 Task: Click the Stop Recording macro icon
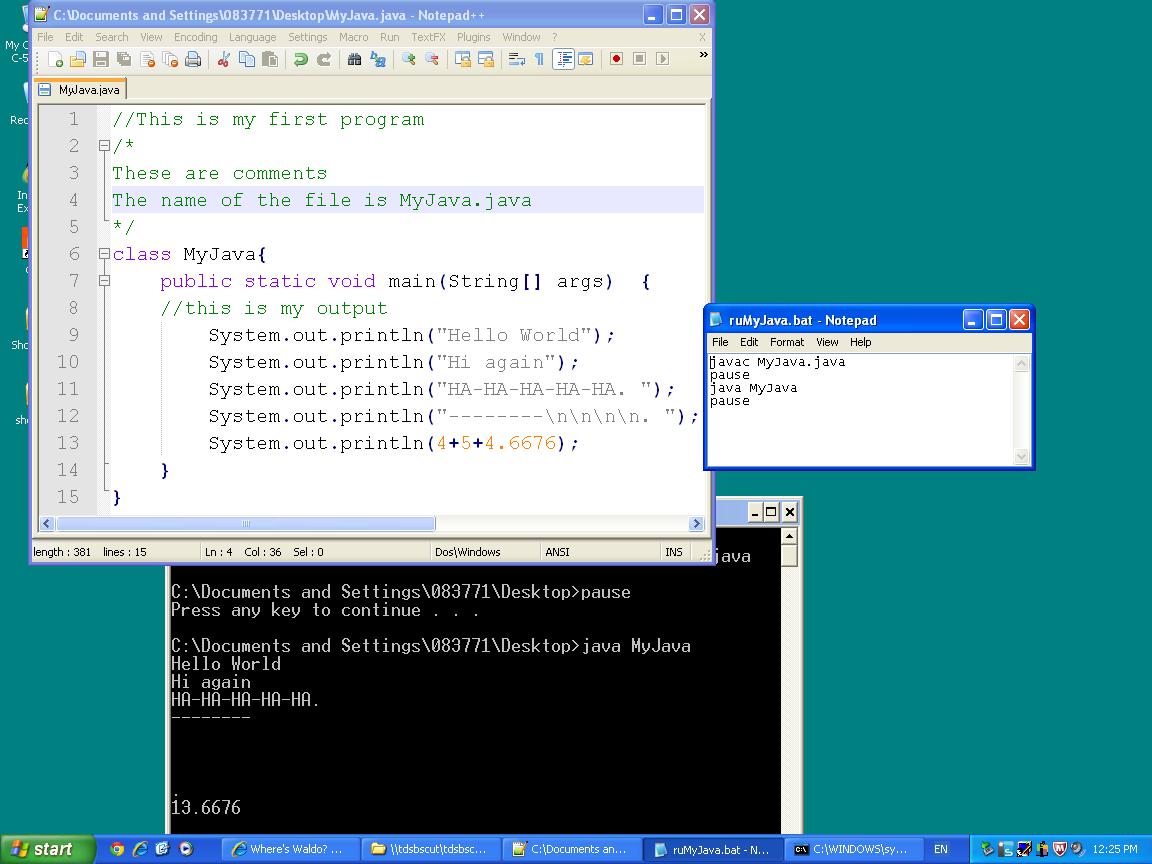click(x=639, y=59)
